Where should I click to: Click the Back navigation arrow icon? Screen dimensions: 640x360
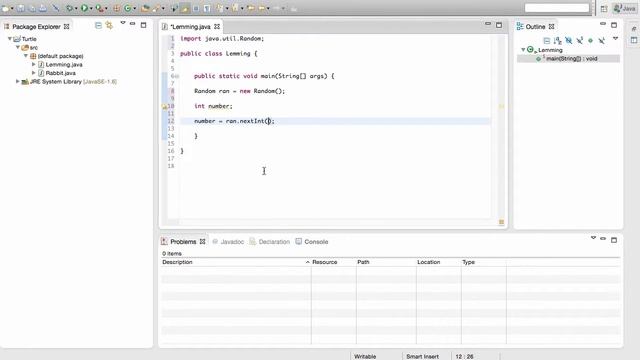[262, 8]
